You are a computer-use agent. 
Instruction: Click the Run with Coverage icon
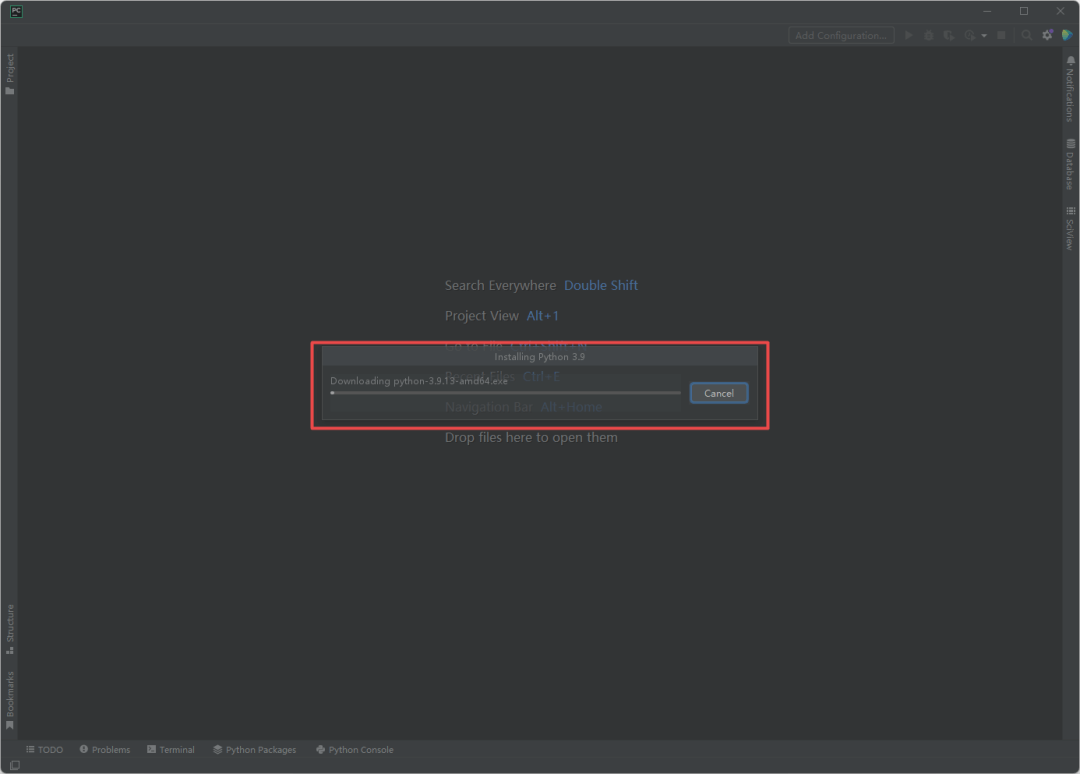pos(948,35)
